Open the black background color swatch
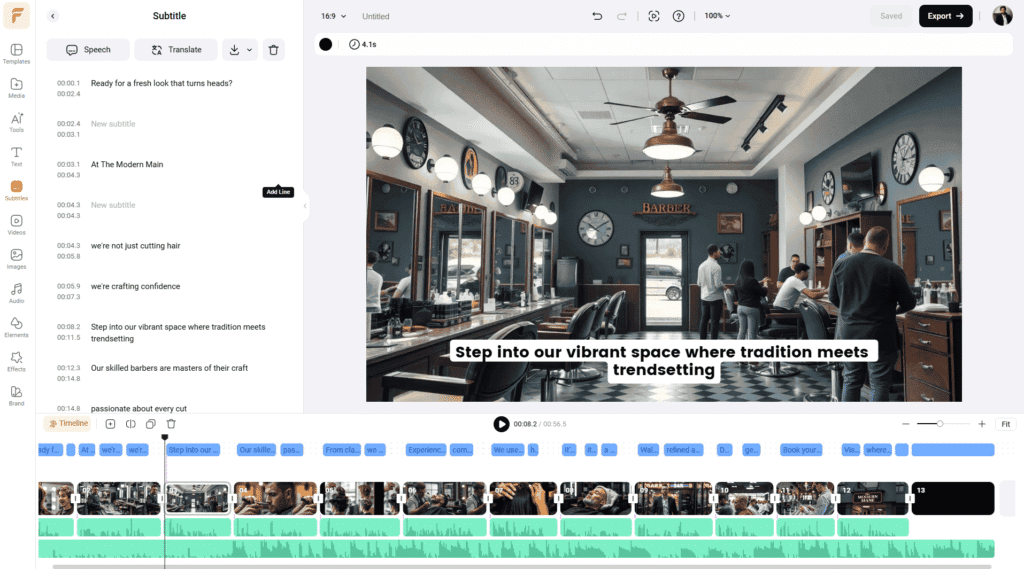The height and width of the screenshot is (569, 1024). (x=325, y=44)
